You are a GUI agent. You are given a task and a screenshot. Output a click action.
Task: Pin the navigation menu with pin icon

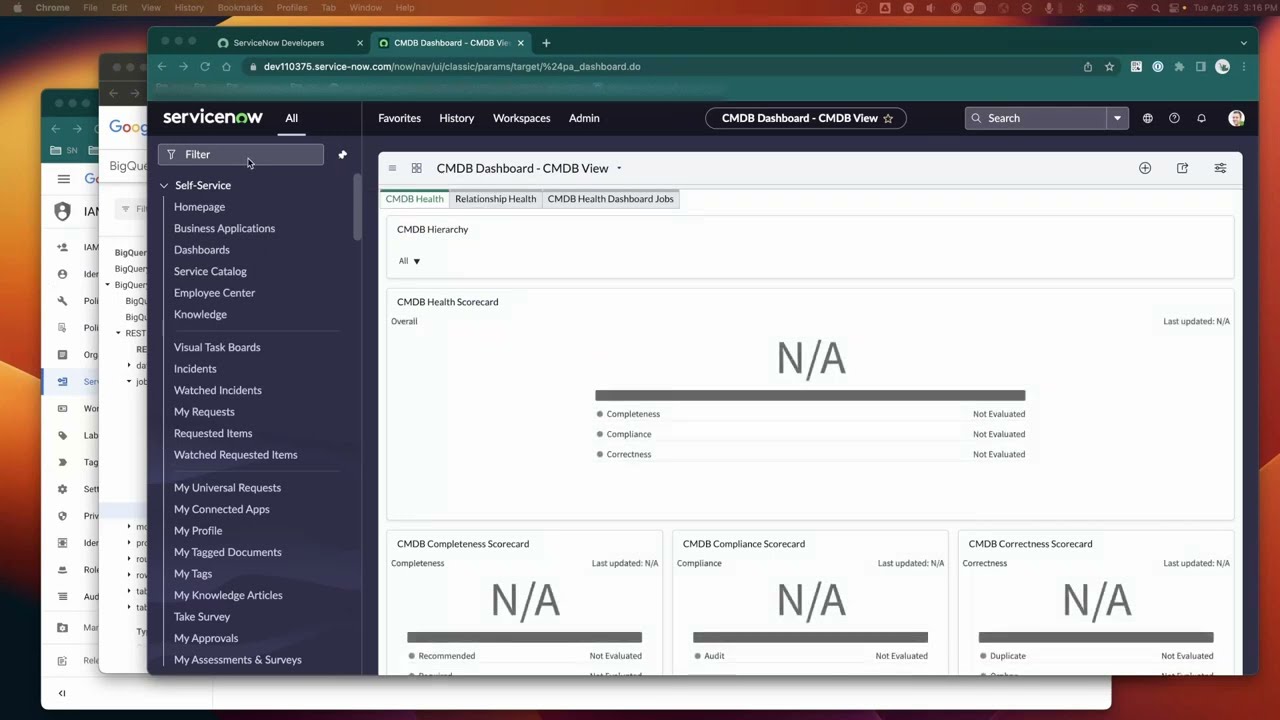pyautogui.click(x=342, y=155)
